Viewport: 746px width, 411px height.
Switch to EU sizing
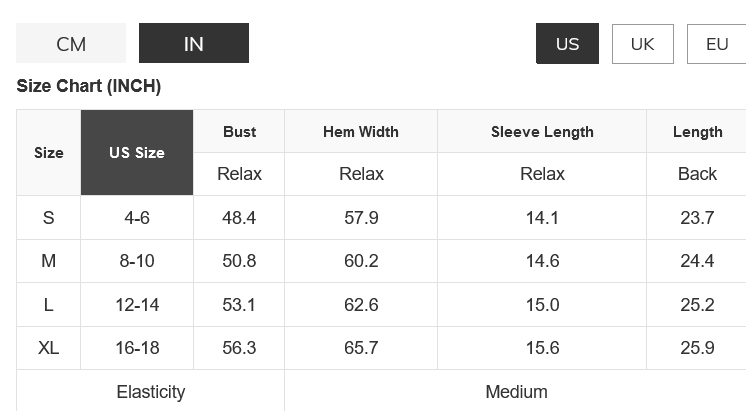717,44
